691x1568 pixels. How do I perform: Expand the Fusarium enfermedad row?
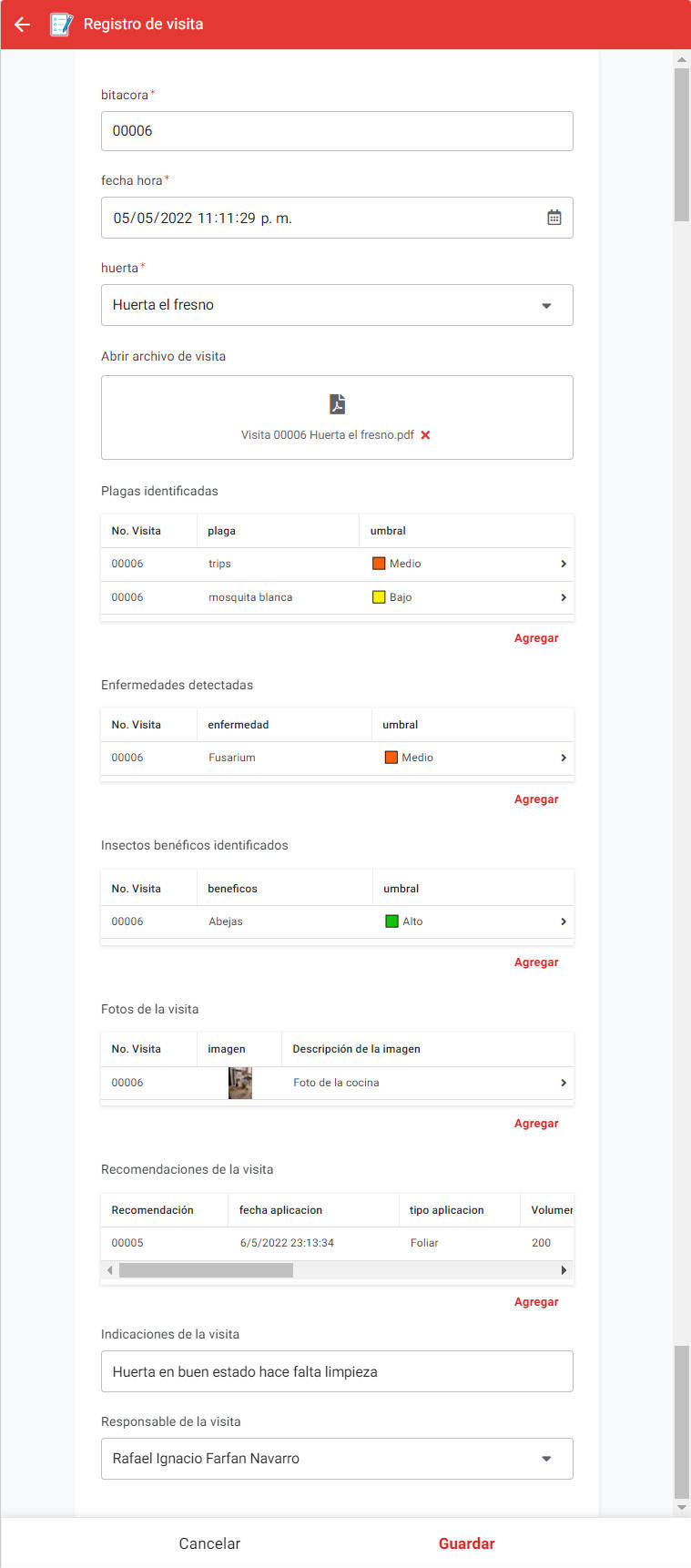563,757
